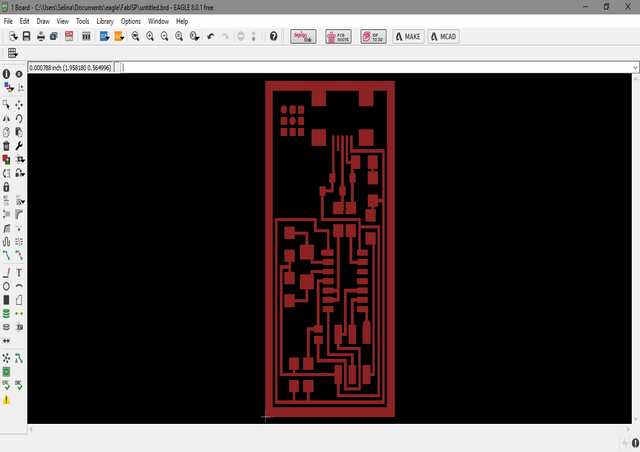Open the View menu

(62, 21)
